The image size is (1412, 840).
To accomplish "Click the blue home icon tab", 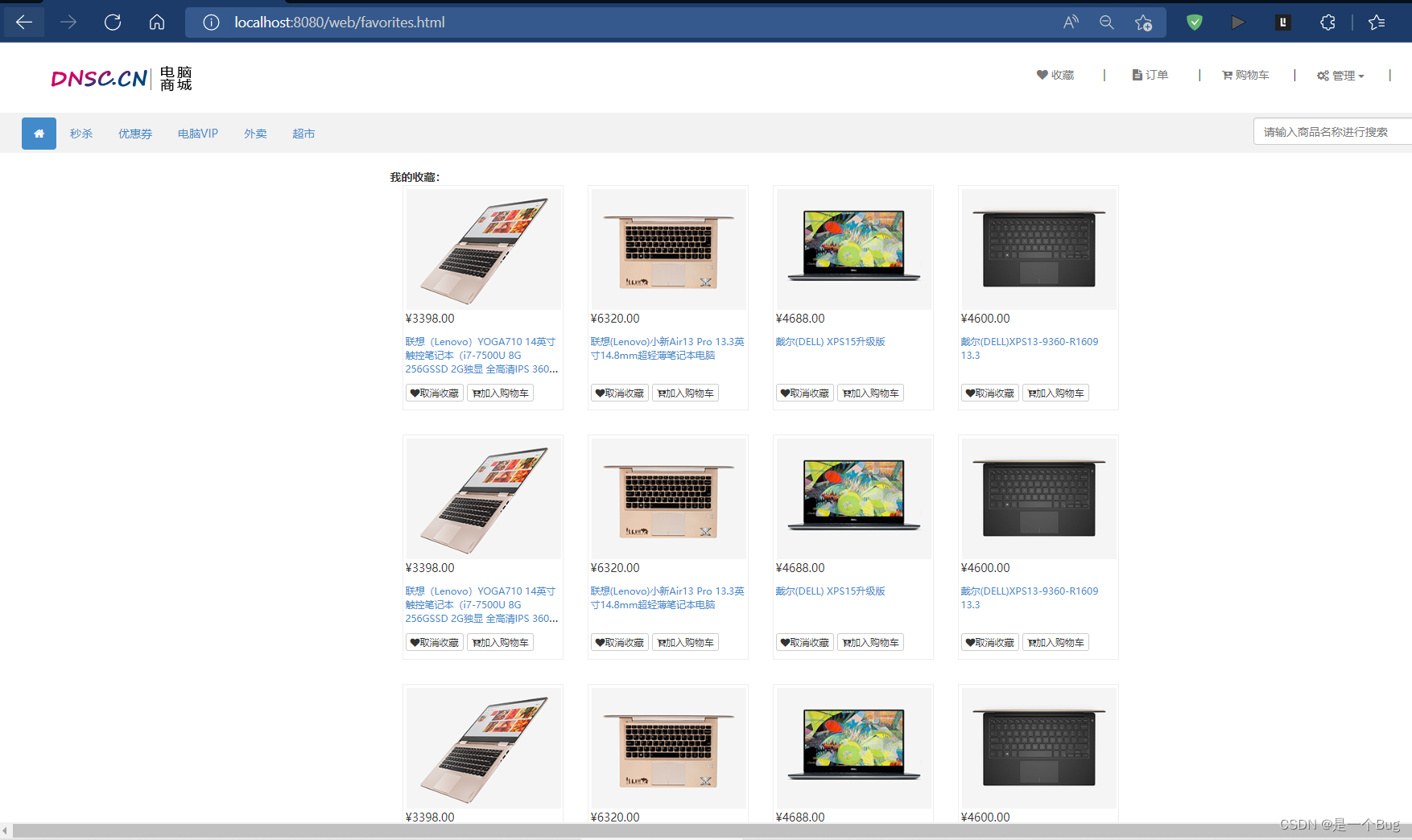I will pyautogui.click(x=39, y=134).
